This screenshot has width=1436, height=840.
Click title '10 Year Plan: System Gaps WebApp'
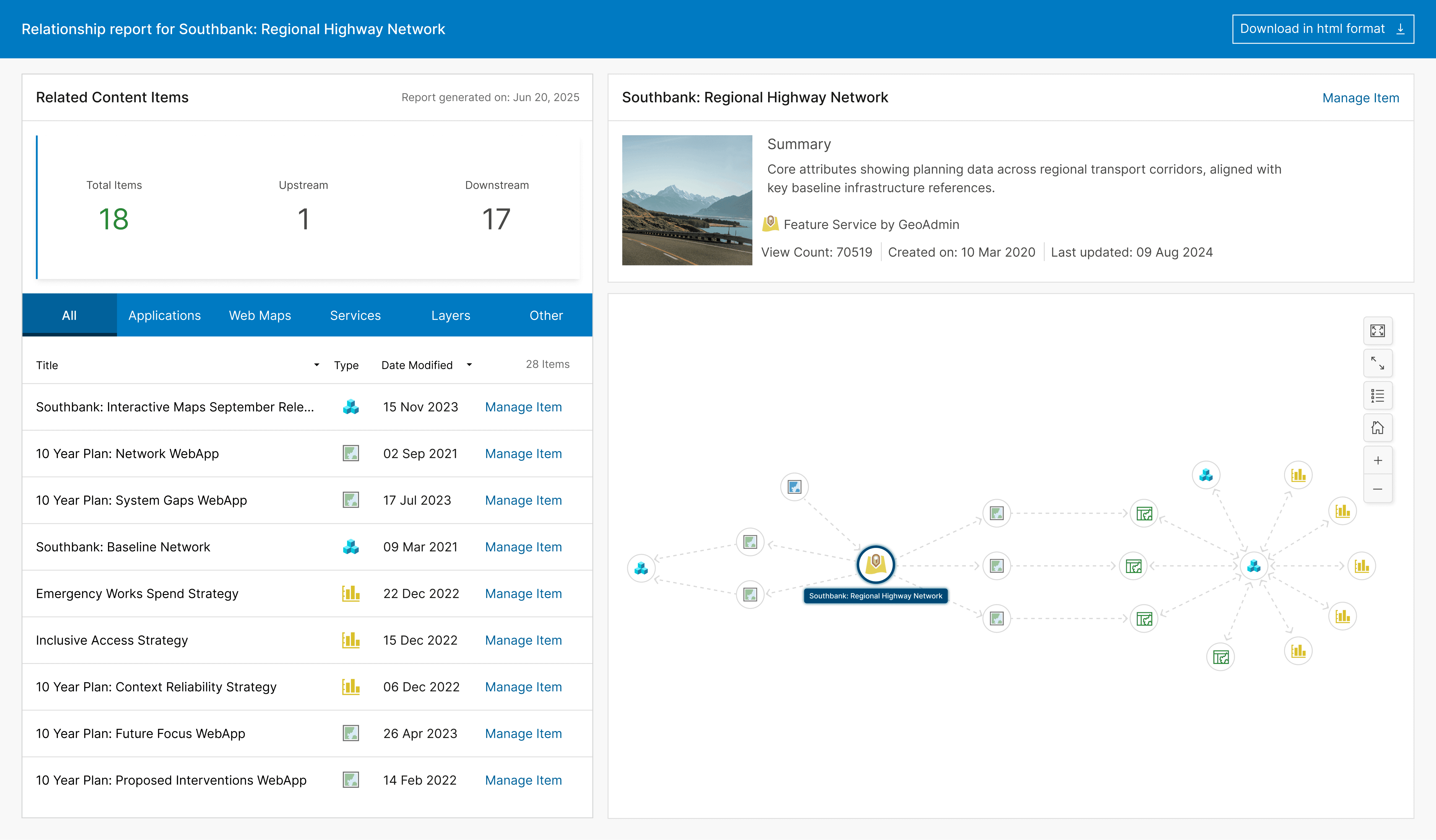(x=141, y=500)
